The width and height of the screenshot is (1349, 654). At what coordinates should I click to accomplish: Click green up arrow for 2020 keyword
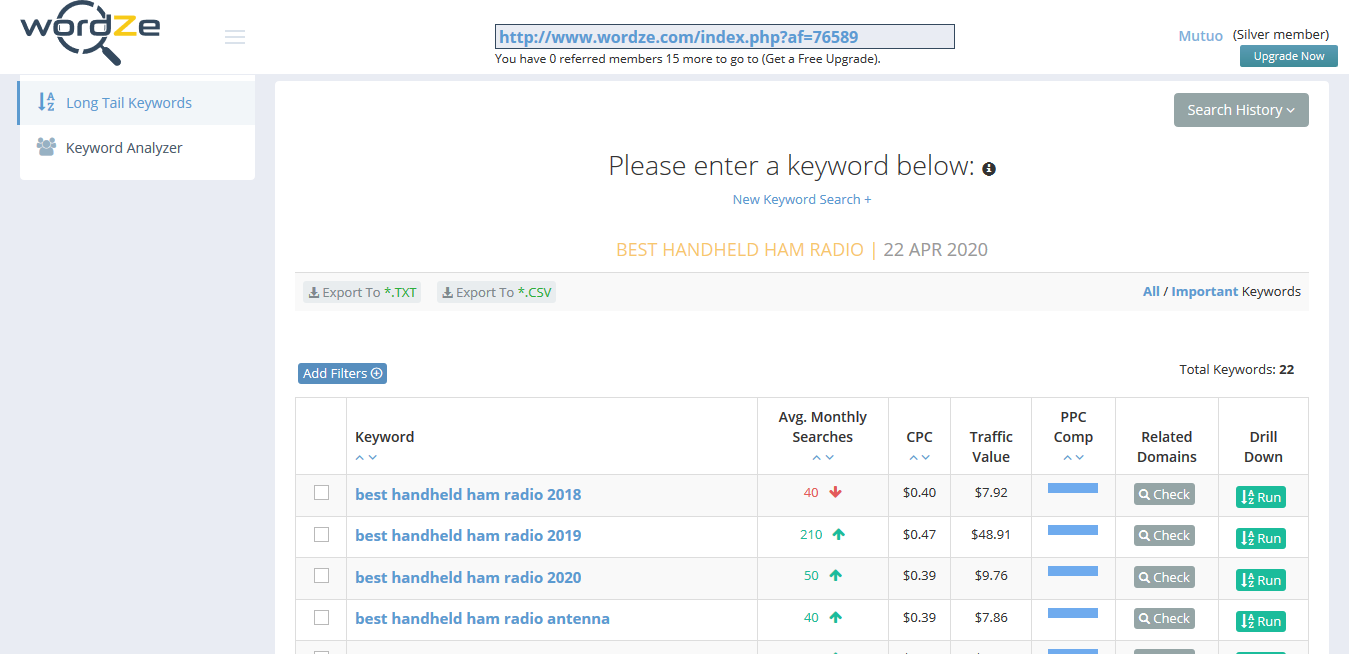click(x=836, y=576)
